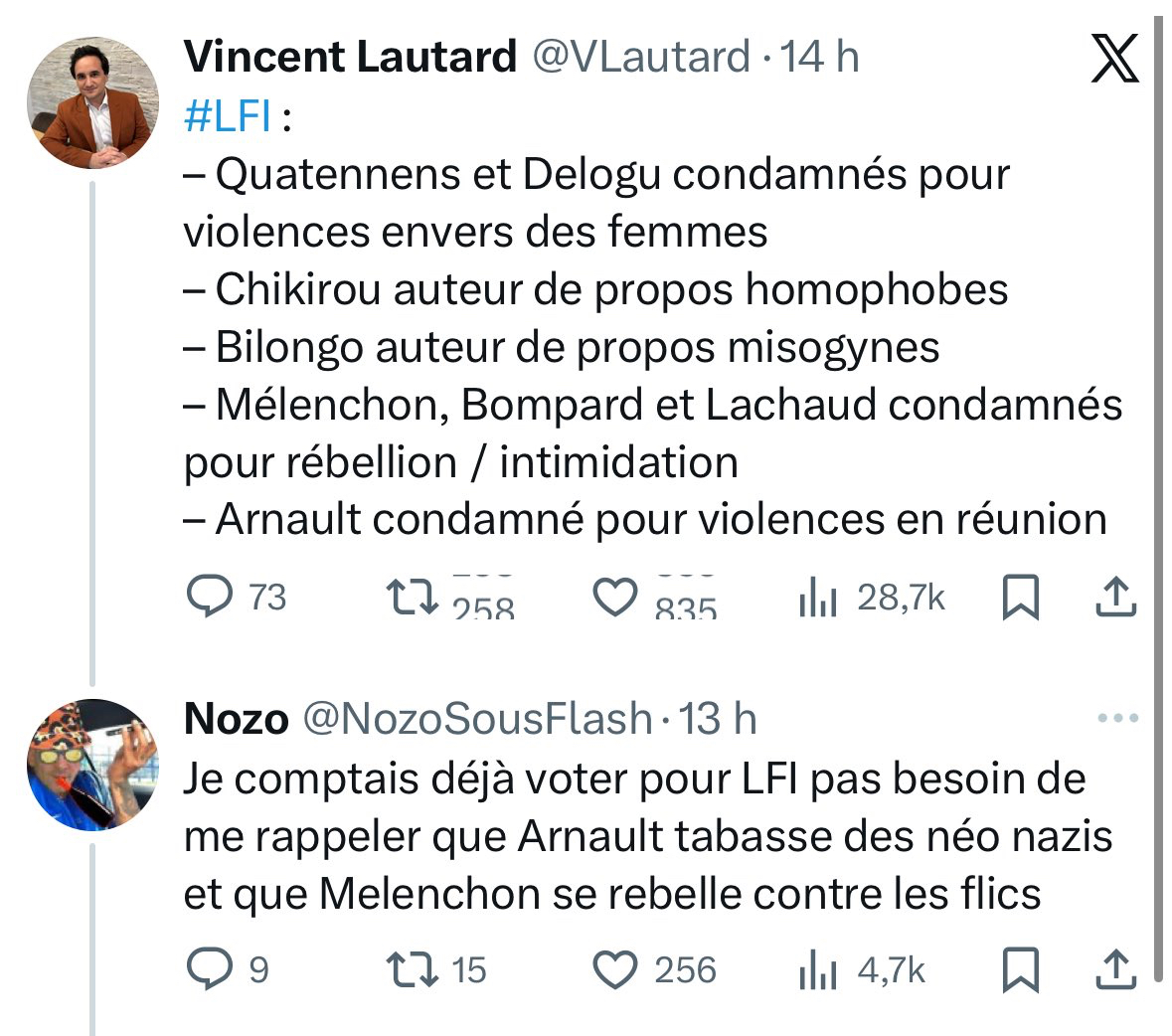
Task: View analytics showing 28,7k views
Action: (x=817, y=599)
